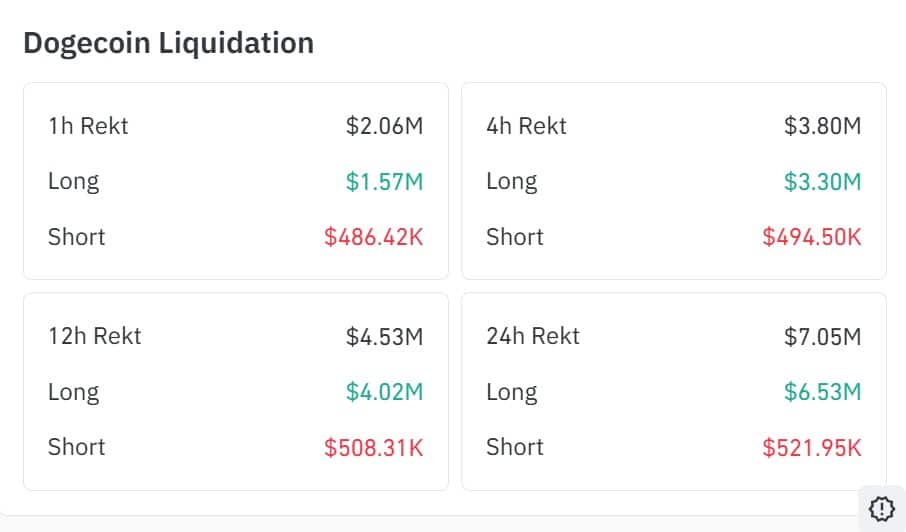
Task: Click the 1h Long value $1.57M
Action: (x=384, y=182)
